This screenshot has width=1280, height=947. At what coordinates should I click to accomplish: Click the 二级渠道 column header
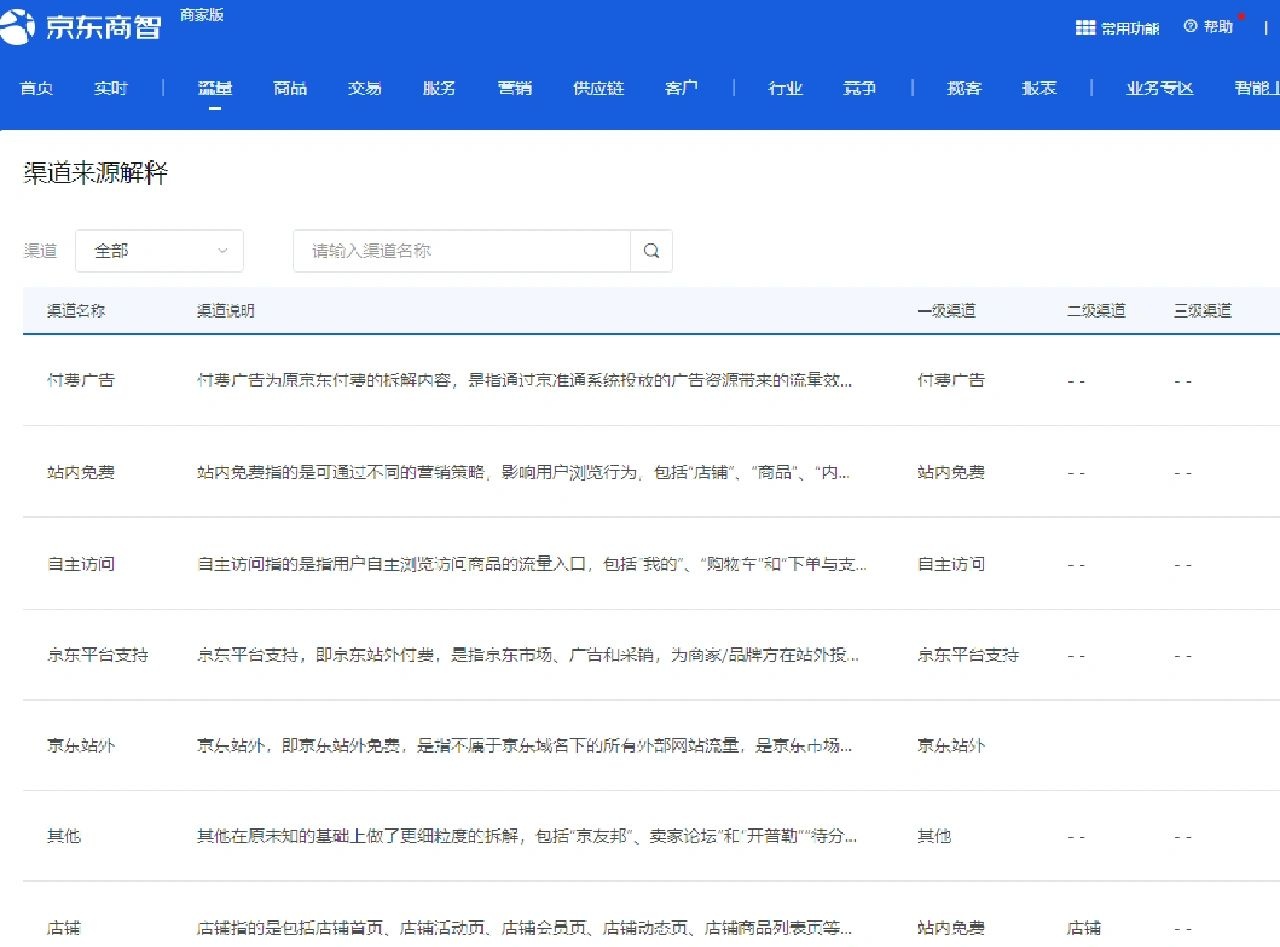[1096, 311]
